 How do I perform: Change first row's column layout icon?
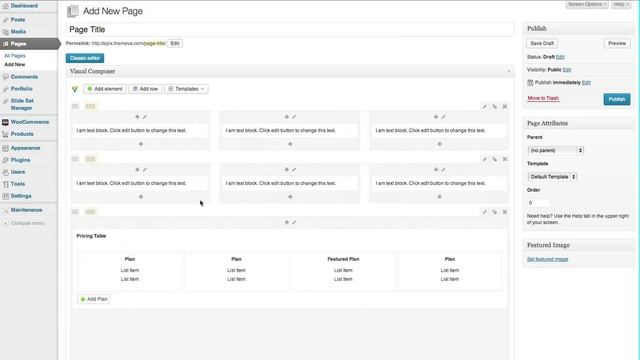(90, 106)
